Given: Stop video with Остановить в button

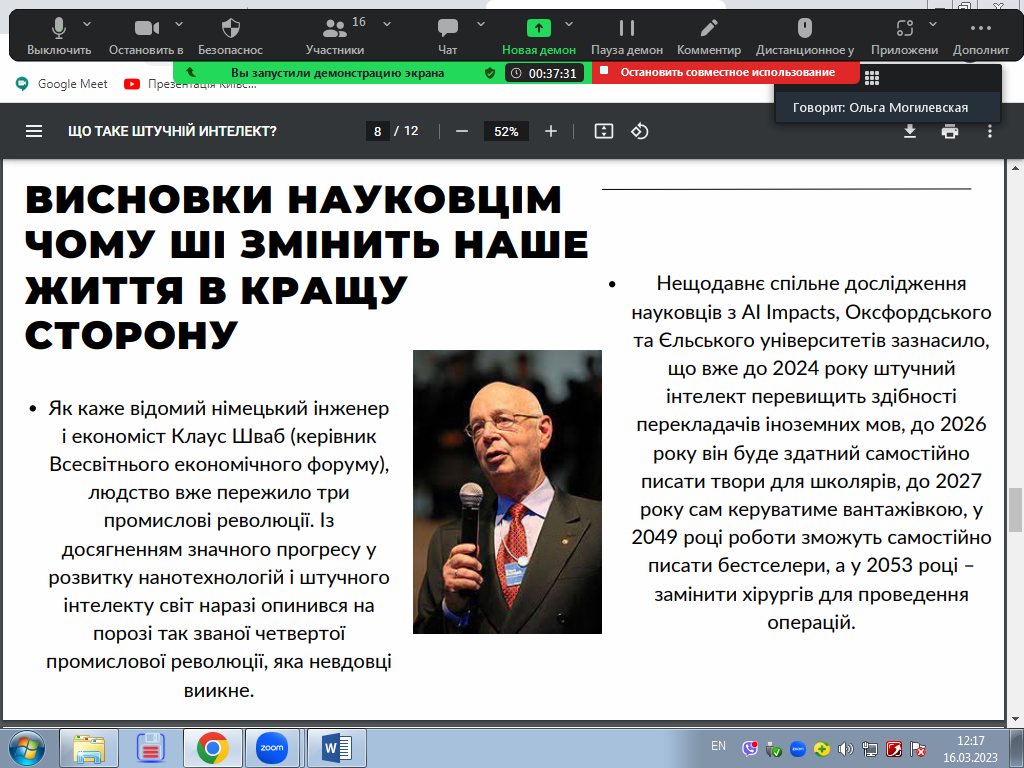Looking at the screenshot, I should (146, 36).
